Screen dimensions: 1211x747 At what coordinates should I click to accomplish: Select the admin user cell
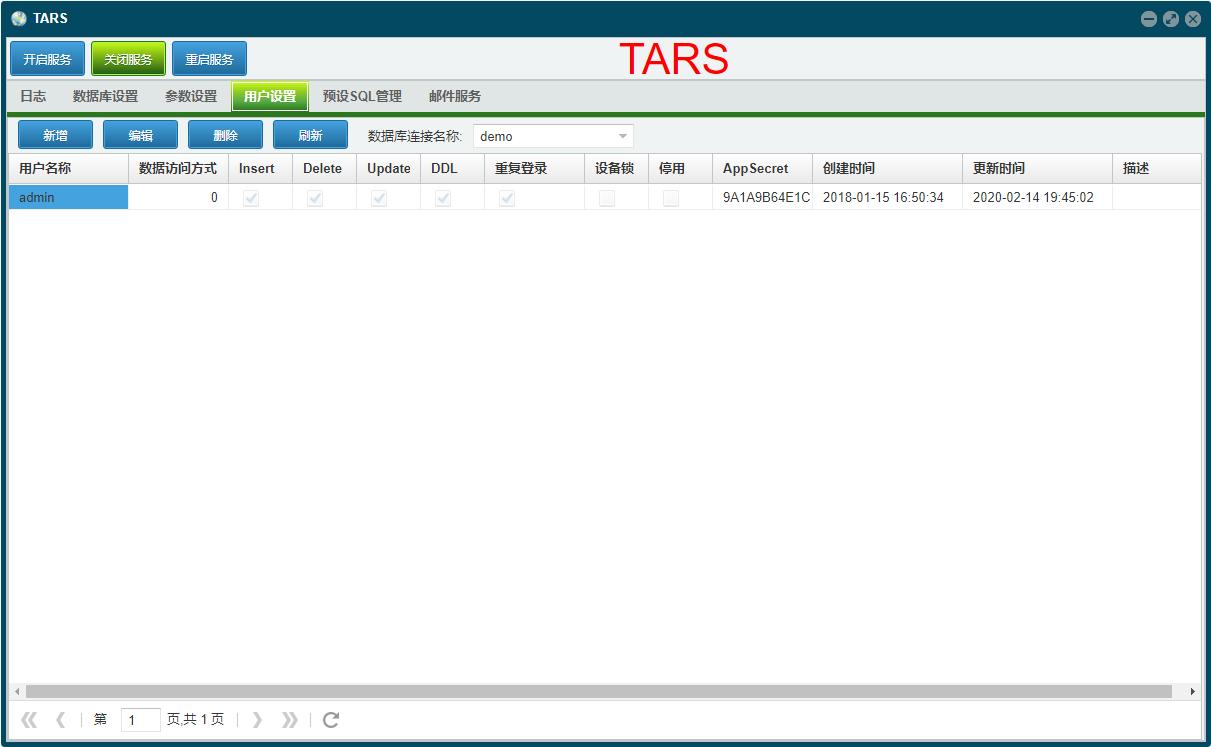pos(68,197)
